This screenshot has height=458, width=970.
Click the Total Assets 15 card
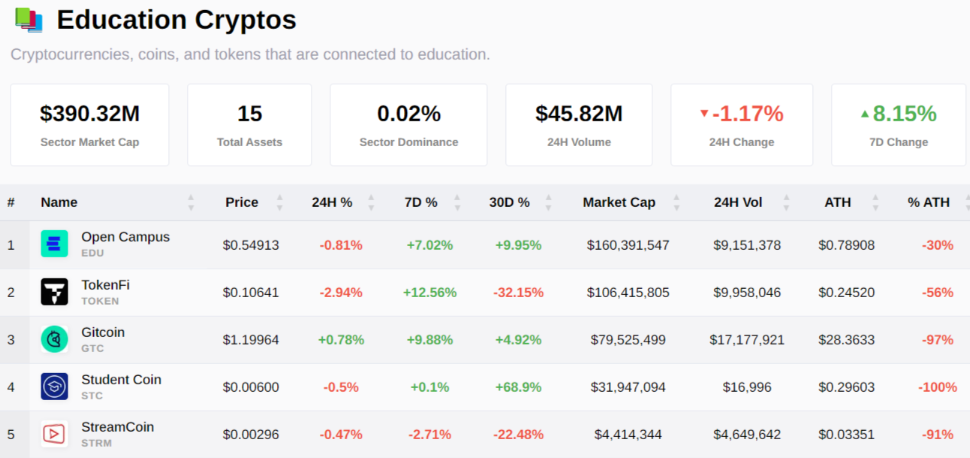click(x=249, y=125)
